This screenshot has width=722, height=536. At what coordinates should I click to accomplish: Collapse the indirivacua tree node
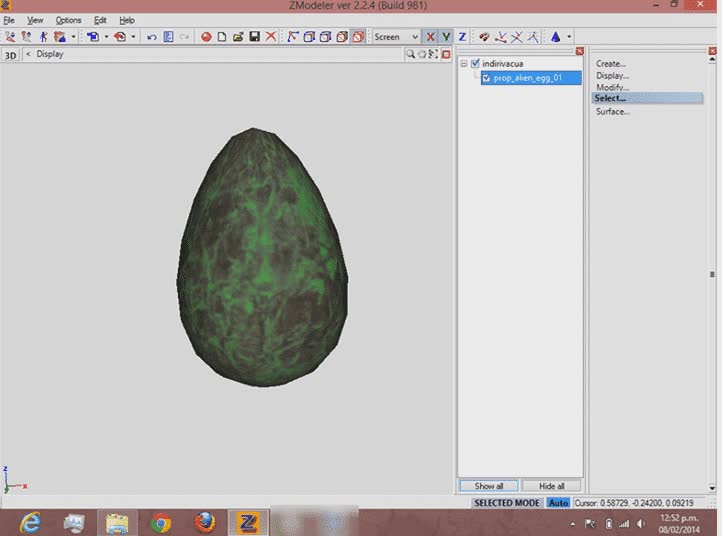pos(464,64)
